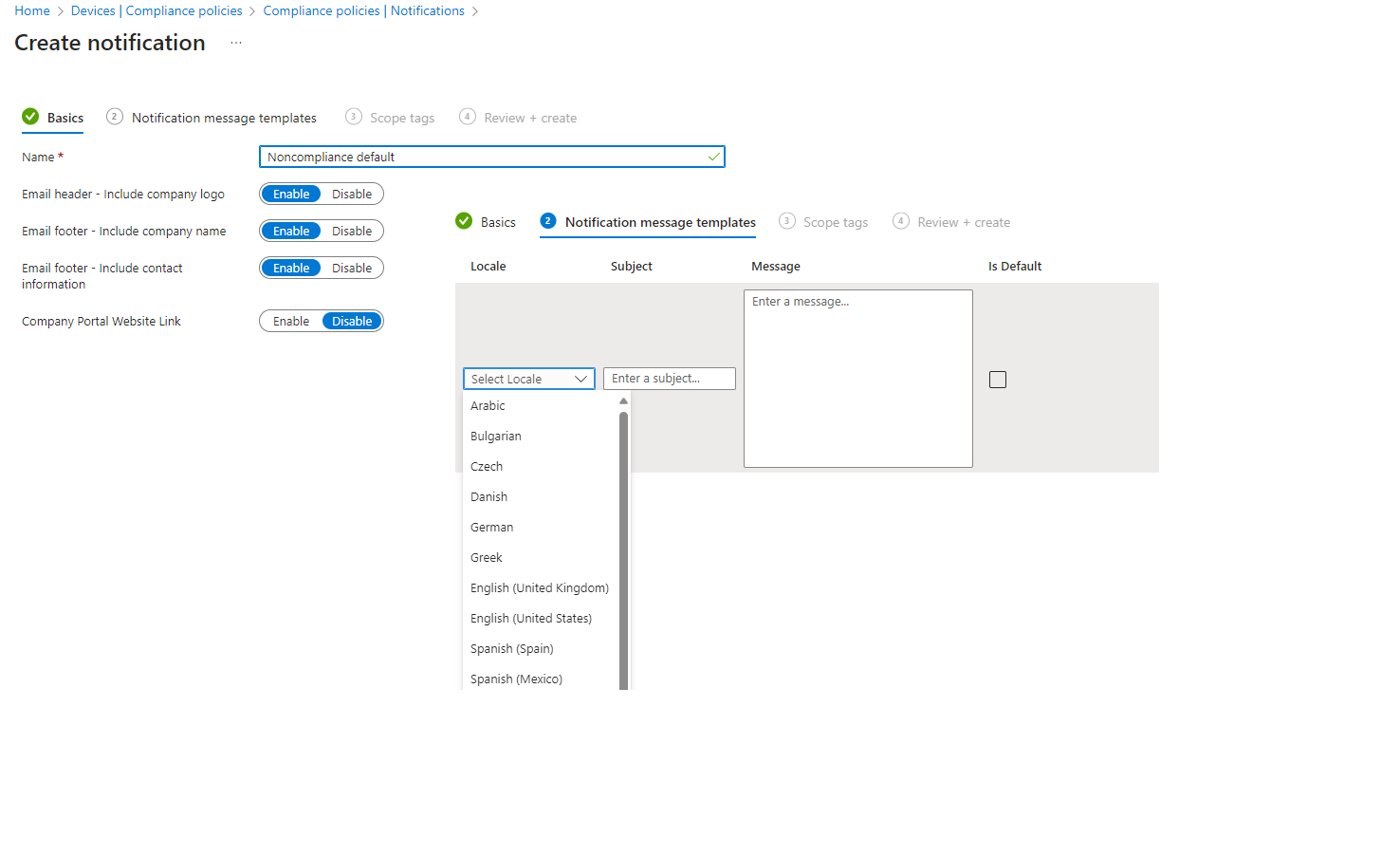Viewport: 1400px width, 856px height.
Task: Choose Arabic from the locale list
Action: pyautogui.click(x=541, y=405)
